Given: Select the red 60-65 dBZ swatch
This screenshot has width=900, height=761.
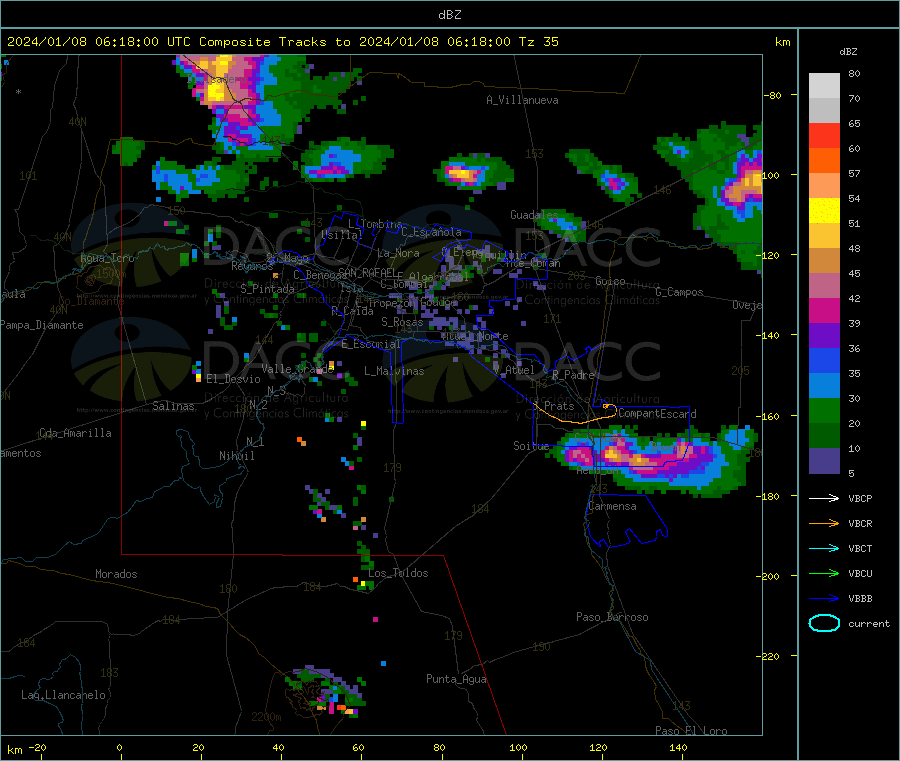Looking at the screenshot, I should (824, 135).
